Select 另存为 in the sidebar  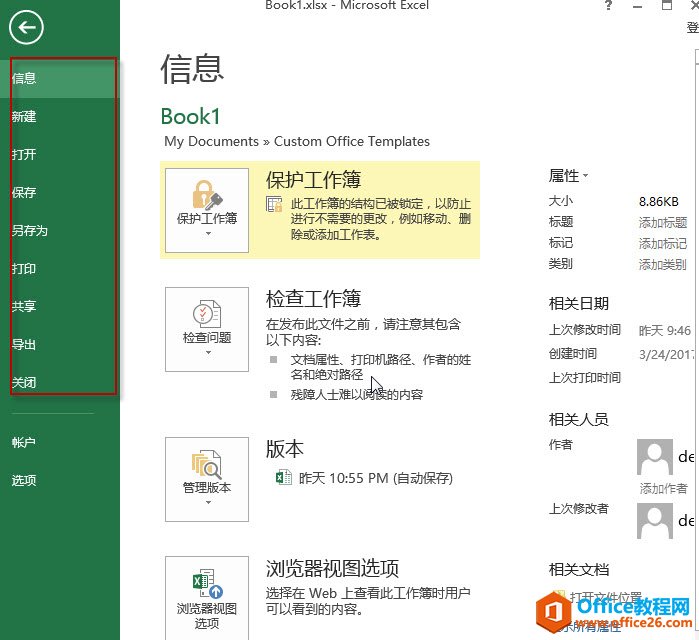coord(30,230)
